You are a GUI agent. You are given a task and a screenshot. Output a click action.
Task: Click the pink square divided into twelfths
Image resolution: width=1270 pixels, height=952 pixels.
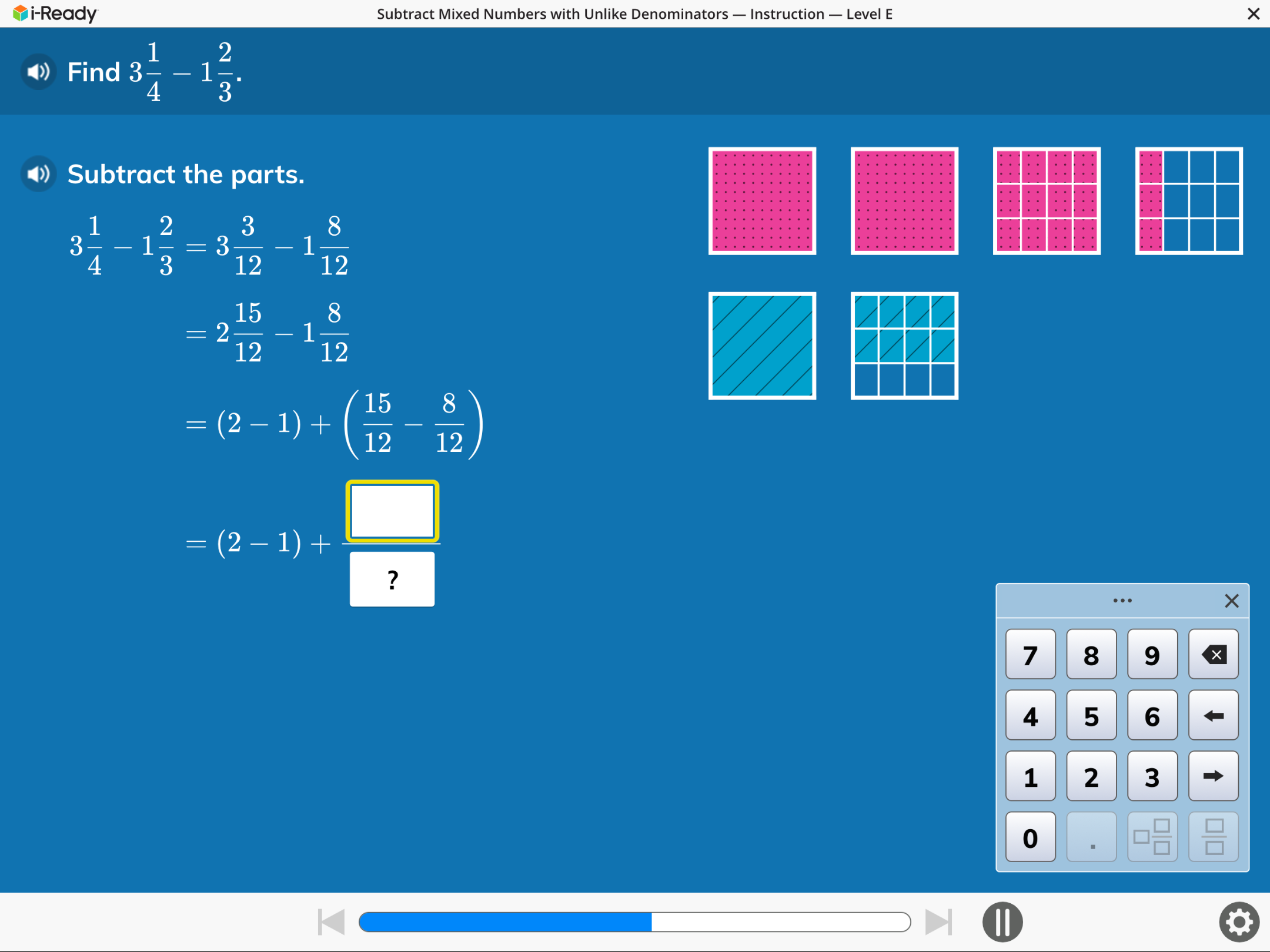point(1047,201)
